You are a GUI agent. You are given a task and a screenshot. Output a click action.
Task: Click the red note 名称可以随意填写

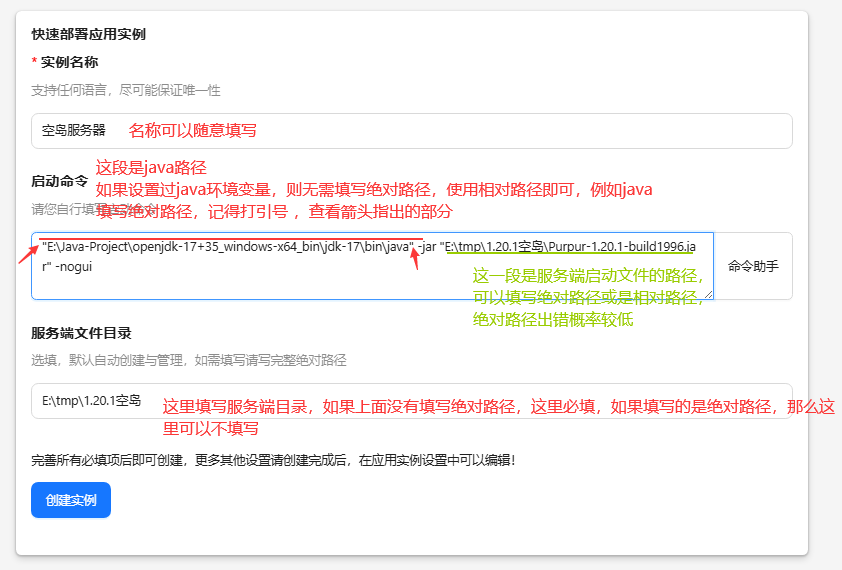click(192, 131)
